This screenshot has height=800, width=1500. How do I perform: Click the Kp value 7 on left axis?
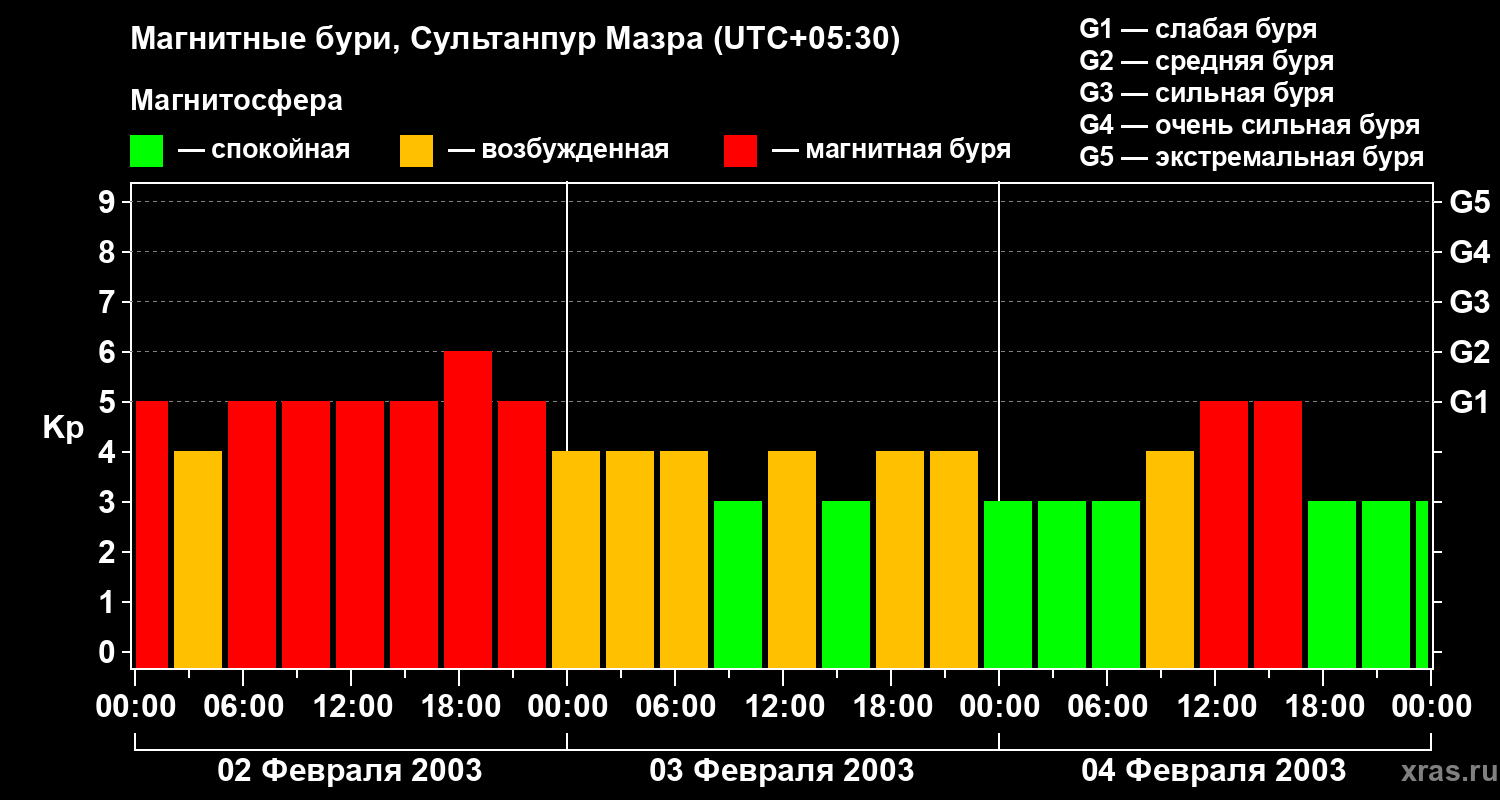[x=109, y=302]
